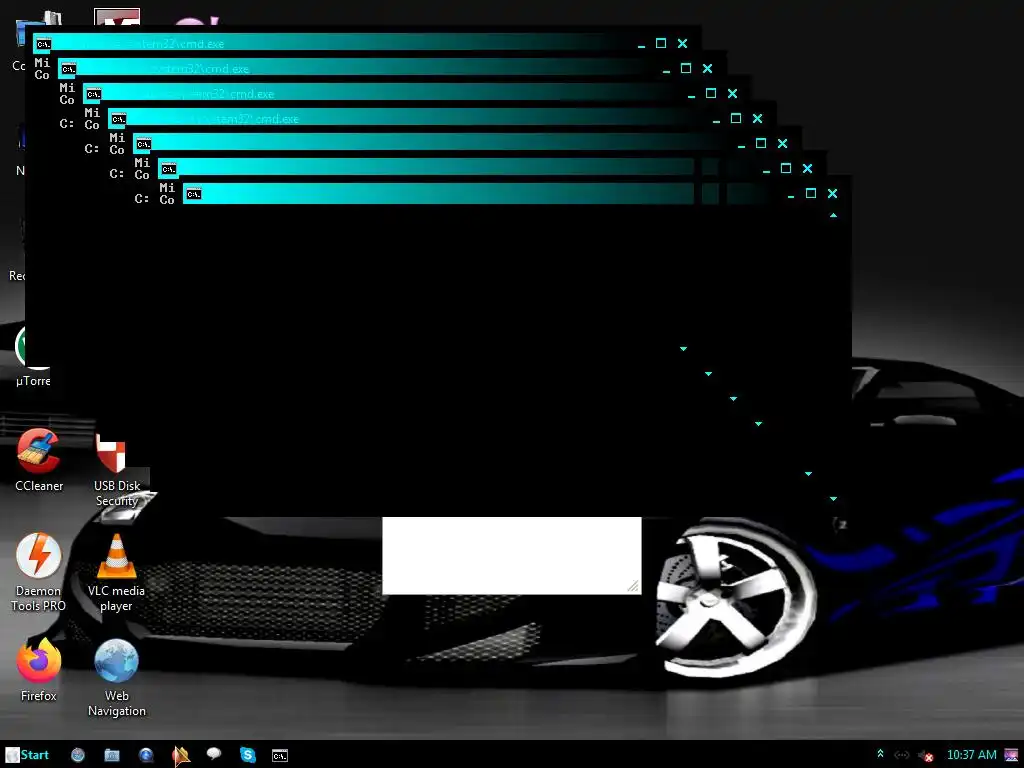The width and height of the screenshot is (1024, 768).
Task: Click the 10:37 AM taskbar clock
Action: (971, 755)
